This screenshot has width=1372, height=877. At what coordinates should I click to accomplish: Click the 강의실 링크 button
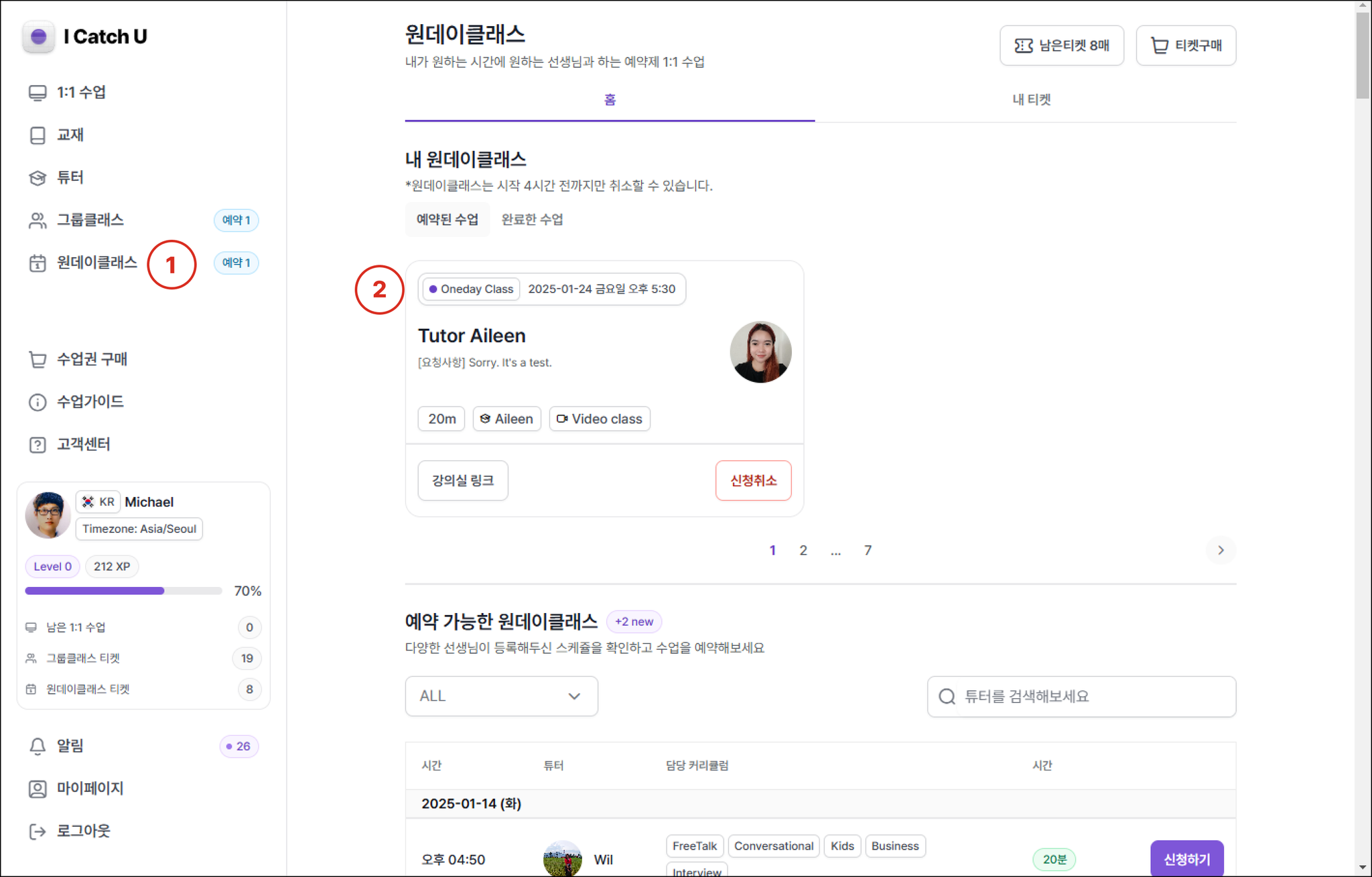tap(463, 480)
